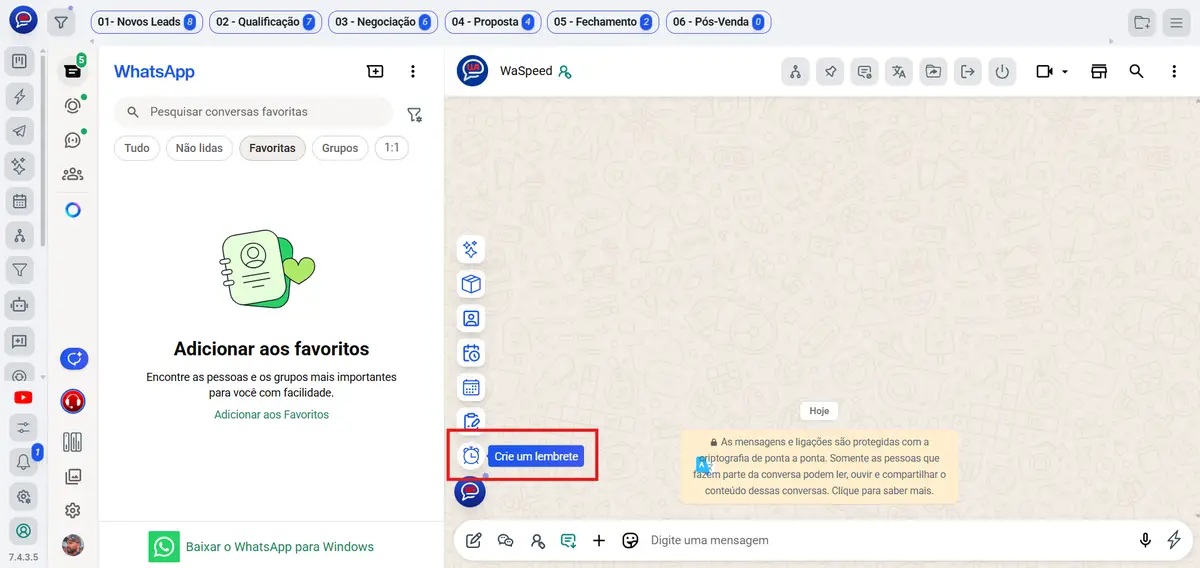
Task: Click Baixar o WhatsApp para Windows
Action: click(x=261, y=547)
